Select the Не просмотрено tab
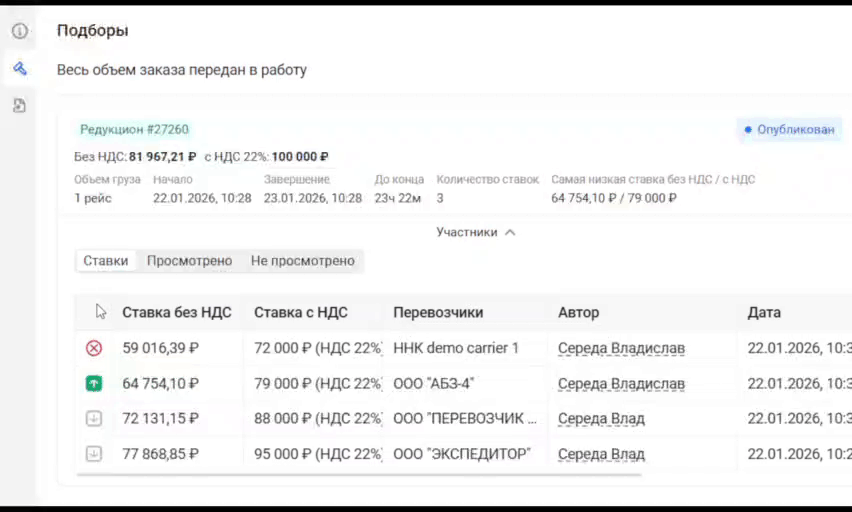 302,261
